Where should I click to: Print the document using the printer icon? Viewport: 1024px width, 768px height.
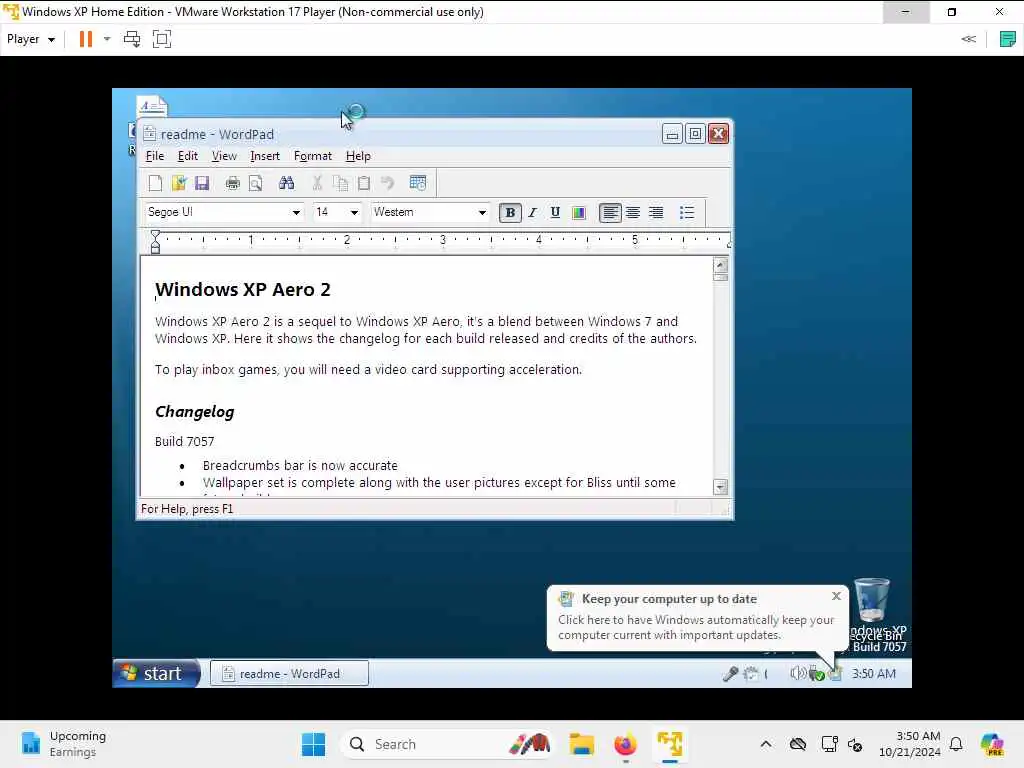232,184
